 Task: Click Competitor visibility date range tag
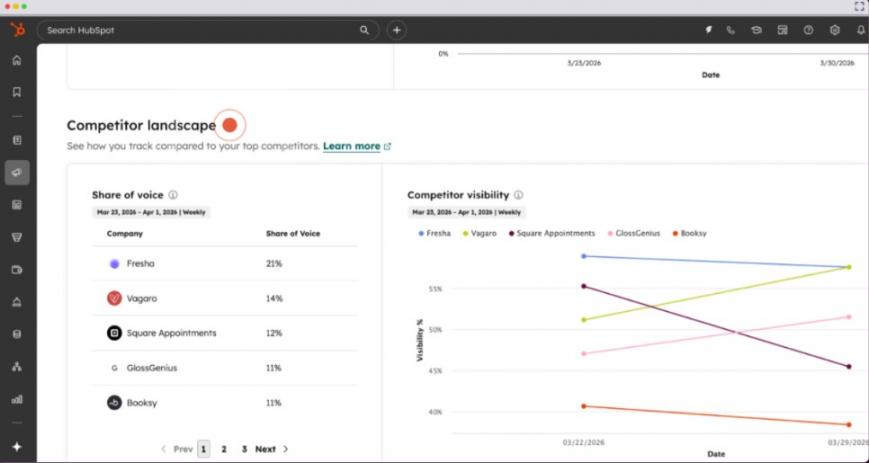point(467,212)
